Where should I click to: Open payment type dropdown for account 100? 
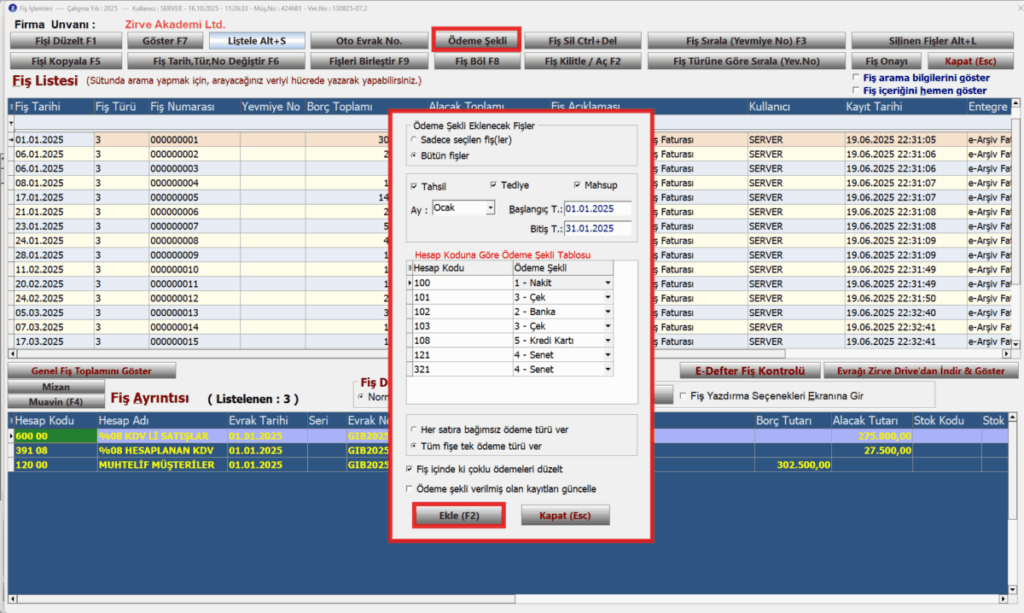(x=607, y=283)
